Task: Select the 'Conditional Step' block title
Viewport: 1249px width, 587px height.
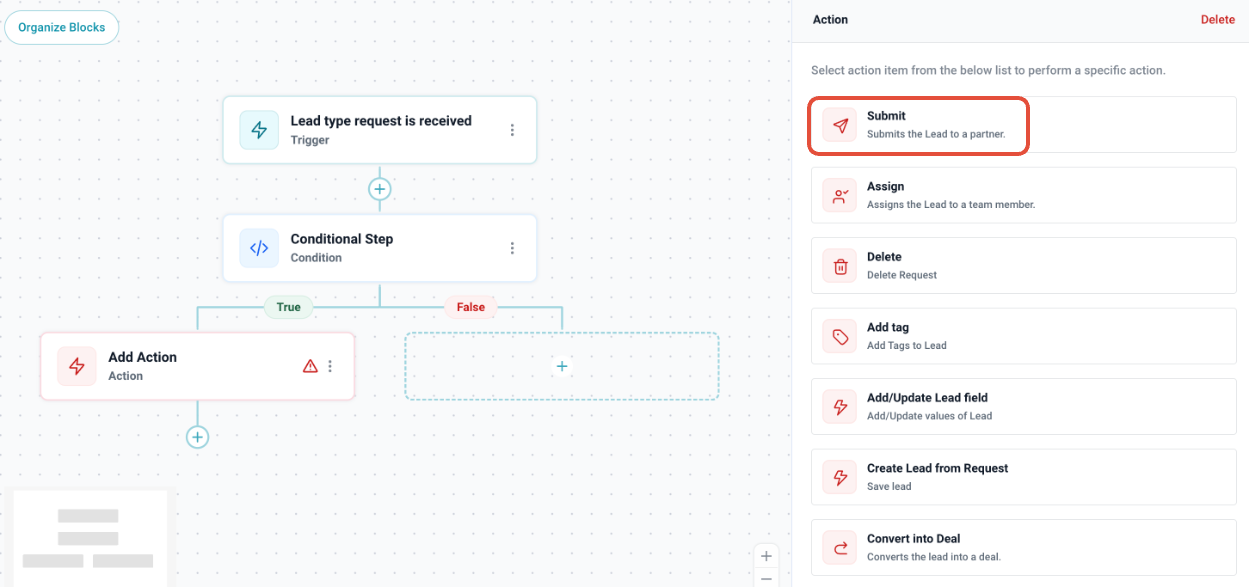Action: click(x=342, y=239)
